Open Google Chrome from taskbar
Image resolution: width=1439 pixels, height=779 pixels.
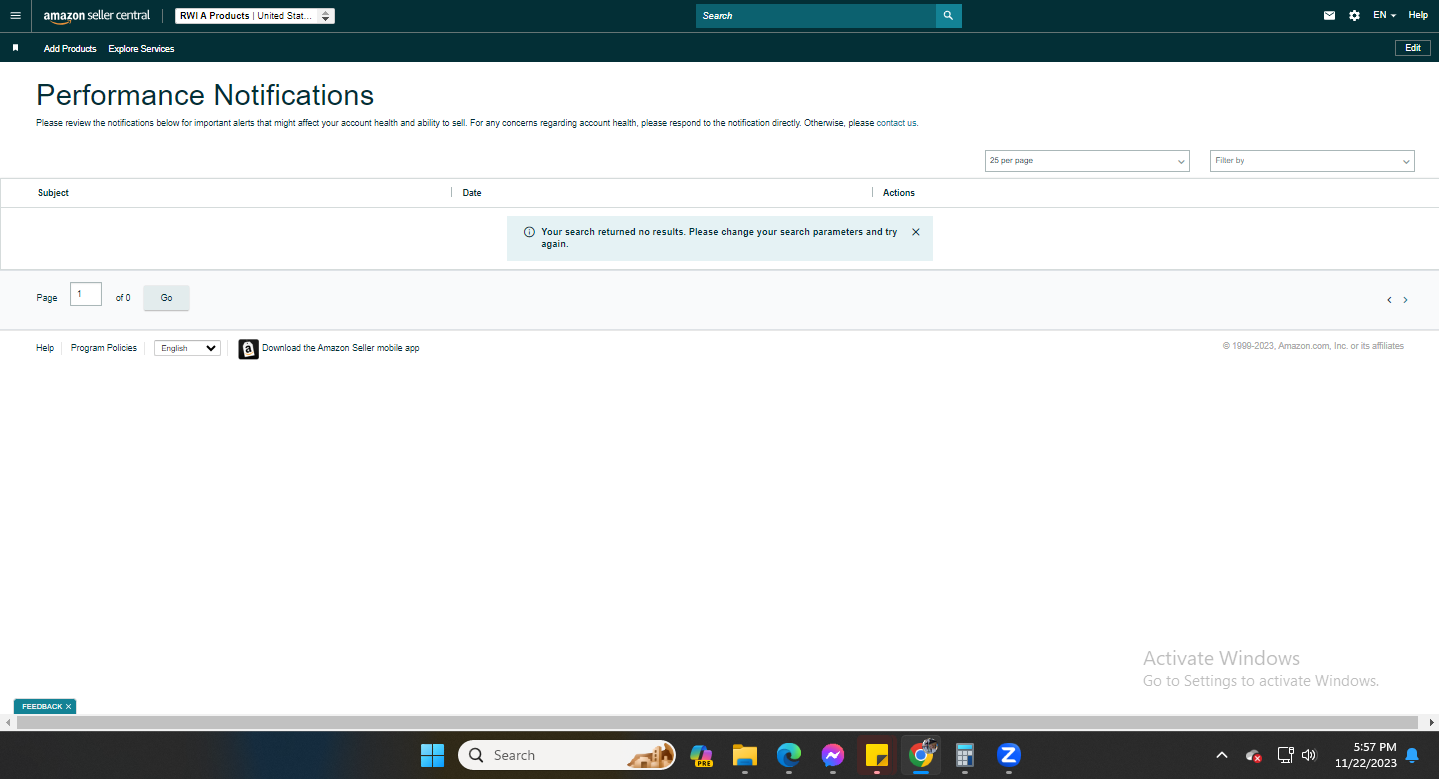pos(921,755)
